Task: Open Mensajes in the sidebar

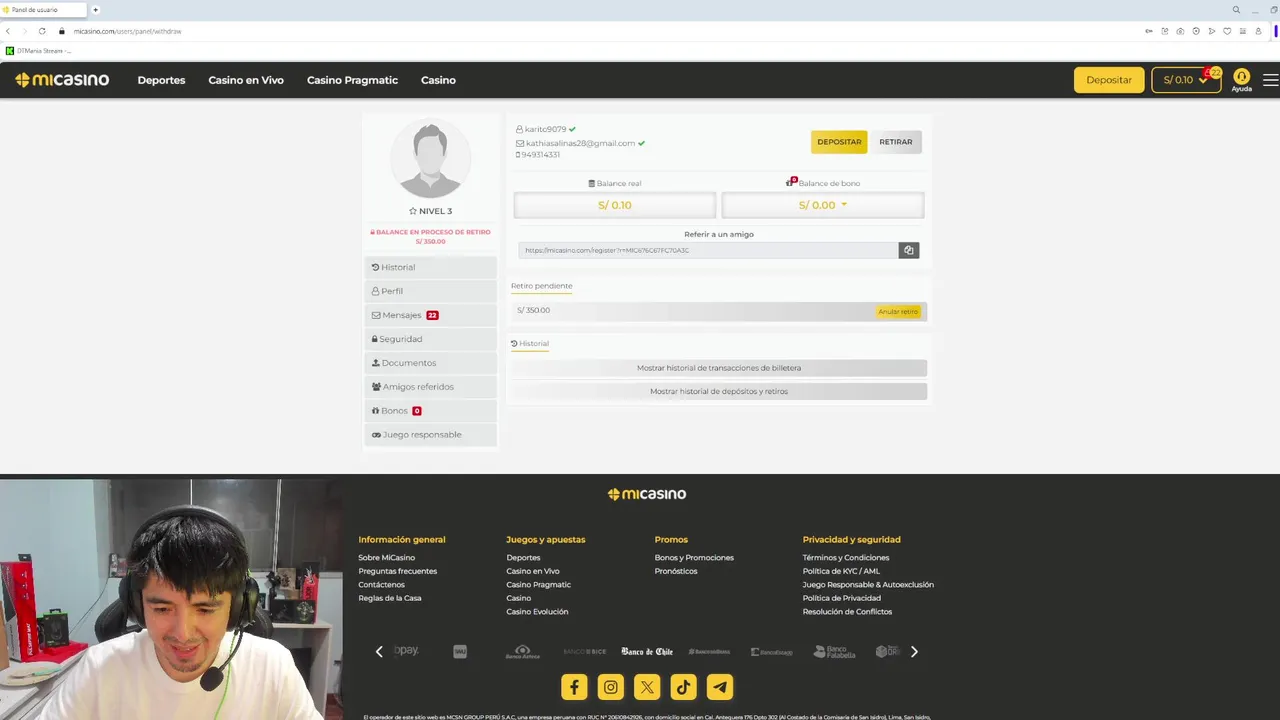Action: (430, 315)
